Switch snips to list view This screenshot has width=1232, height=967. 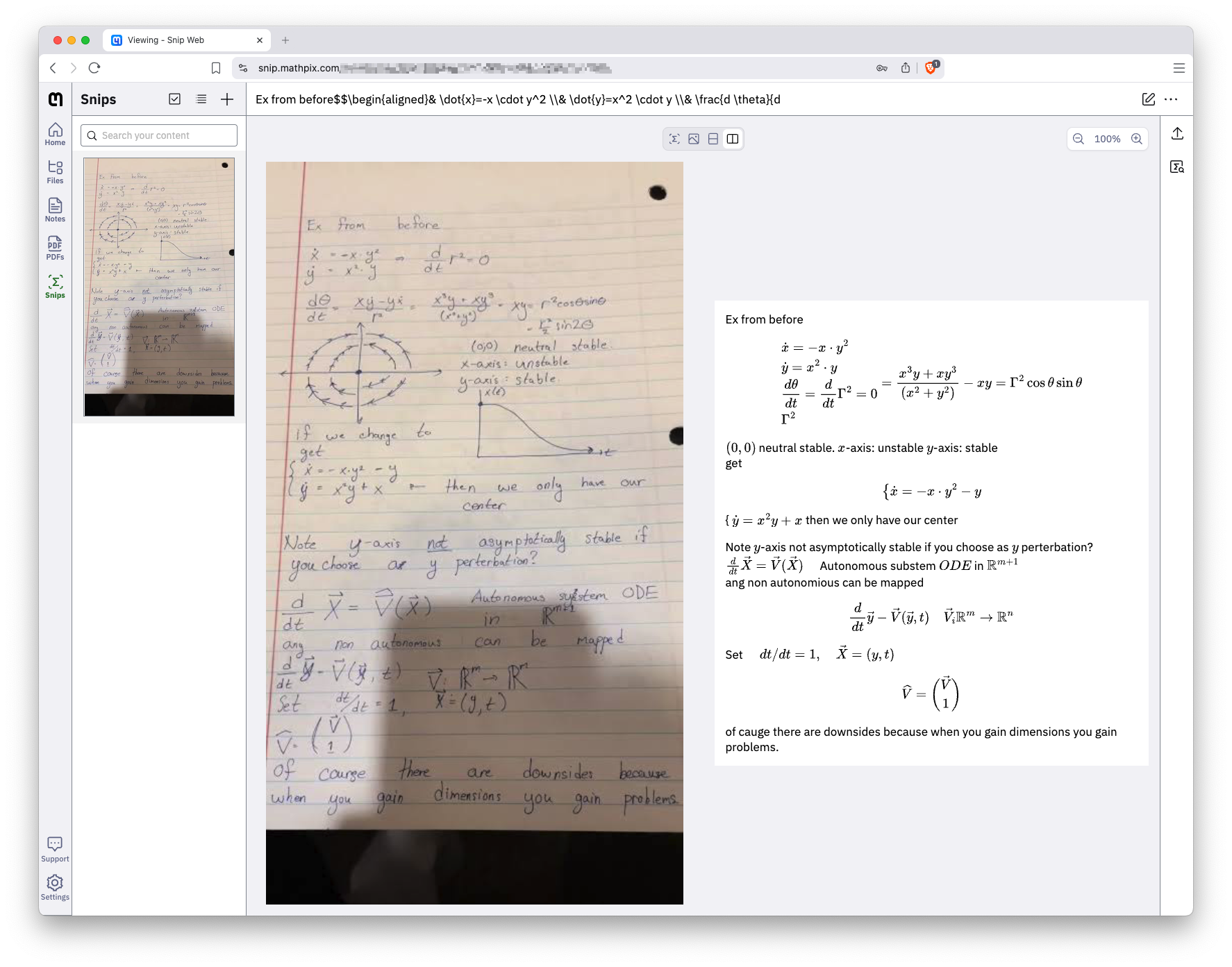coord(201,99)
